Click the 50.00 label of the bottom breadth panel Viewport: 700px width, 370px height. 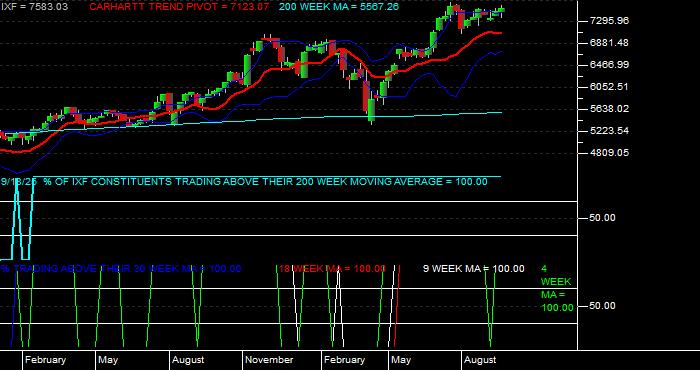pyautogui.click(x=602, y=306)
